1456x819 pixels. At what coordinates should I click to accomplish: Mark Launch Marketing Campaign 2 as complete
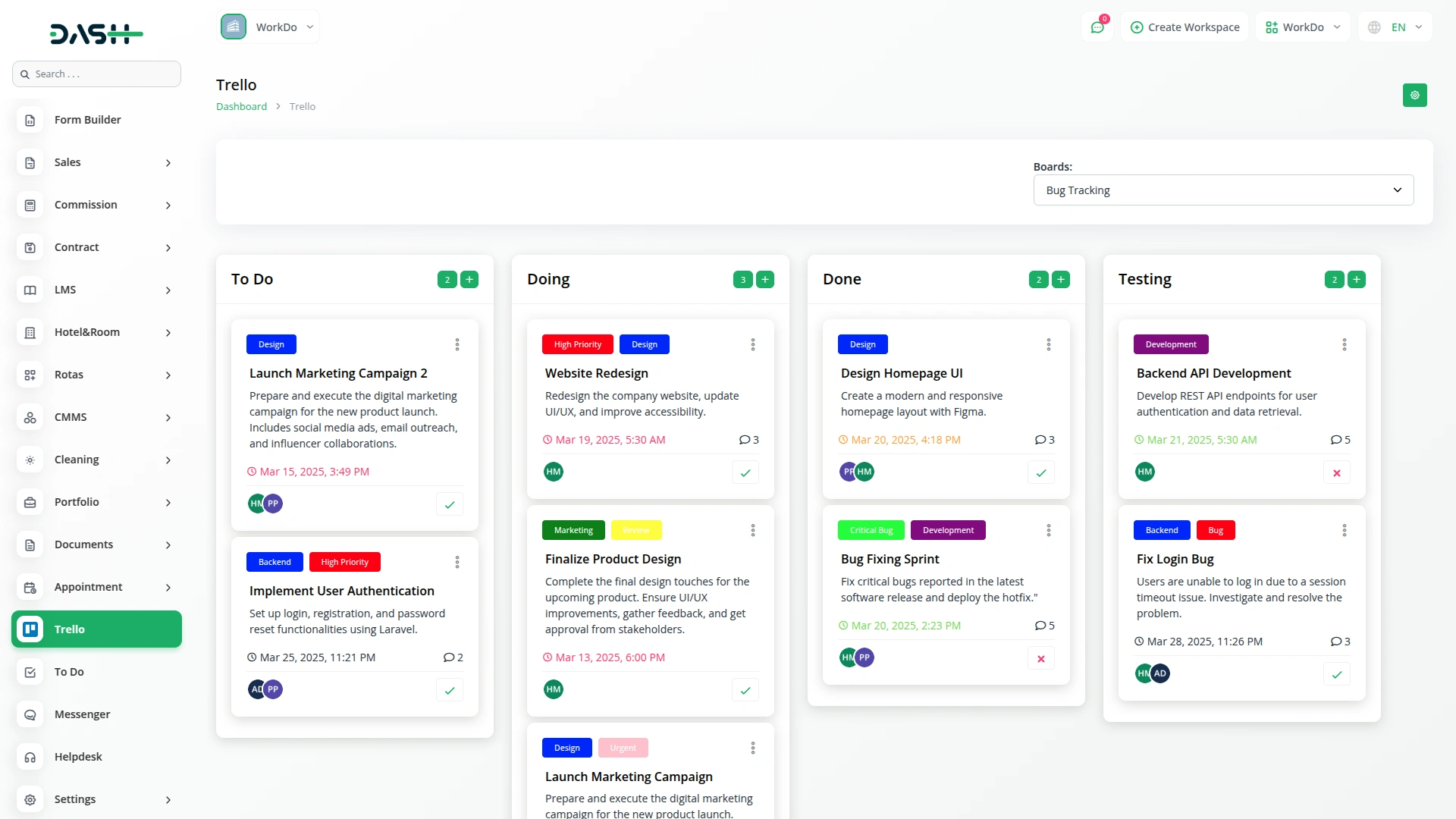449,504
